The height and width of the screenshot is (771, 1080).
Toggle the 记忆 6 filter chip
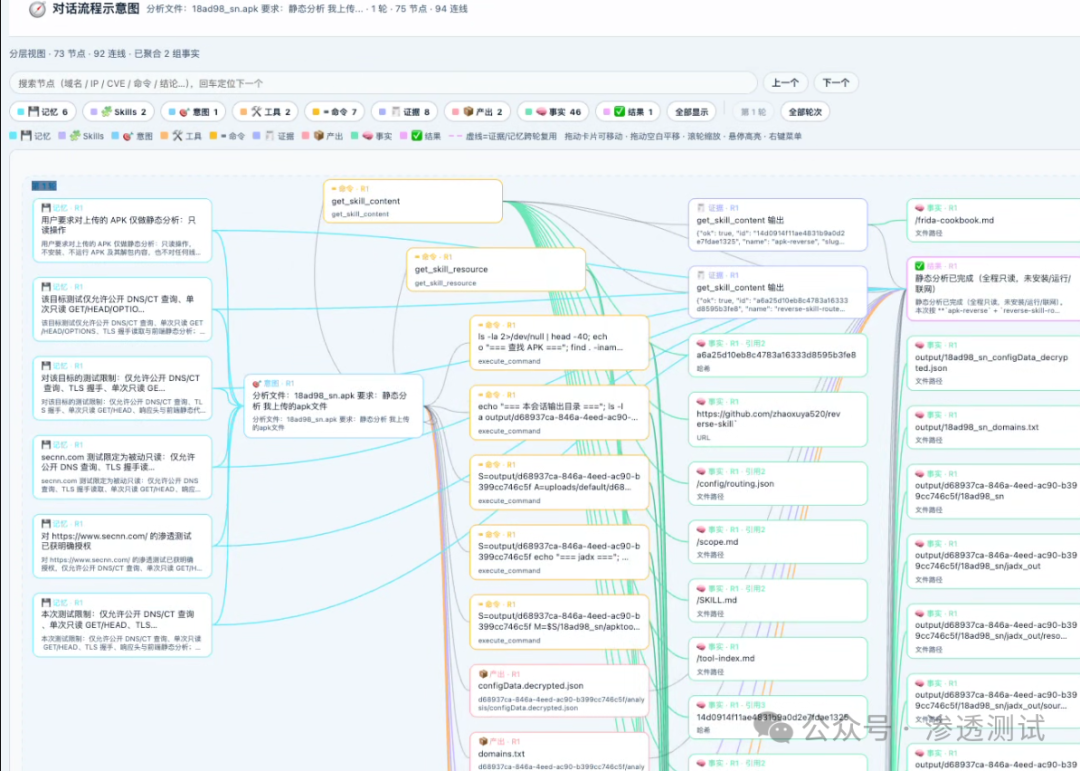coord(43,112)
